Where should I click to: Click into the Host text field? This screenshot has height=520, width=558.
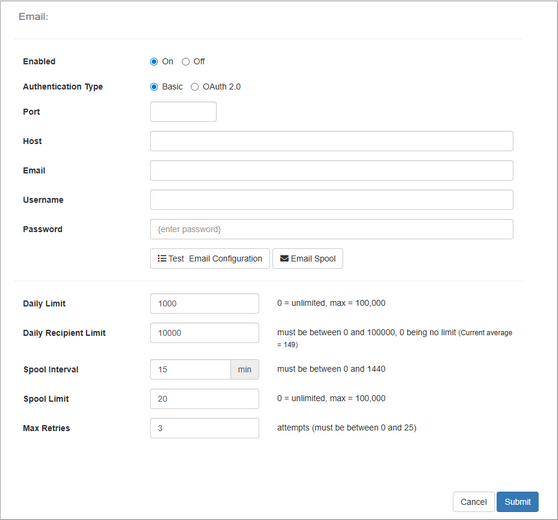pos(332,141)
